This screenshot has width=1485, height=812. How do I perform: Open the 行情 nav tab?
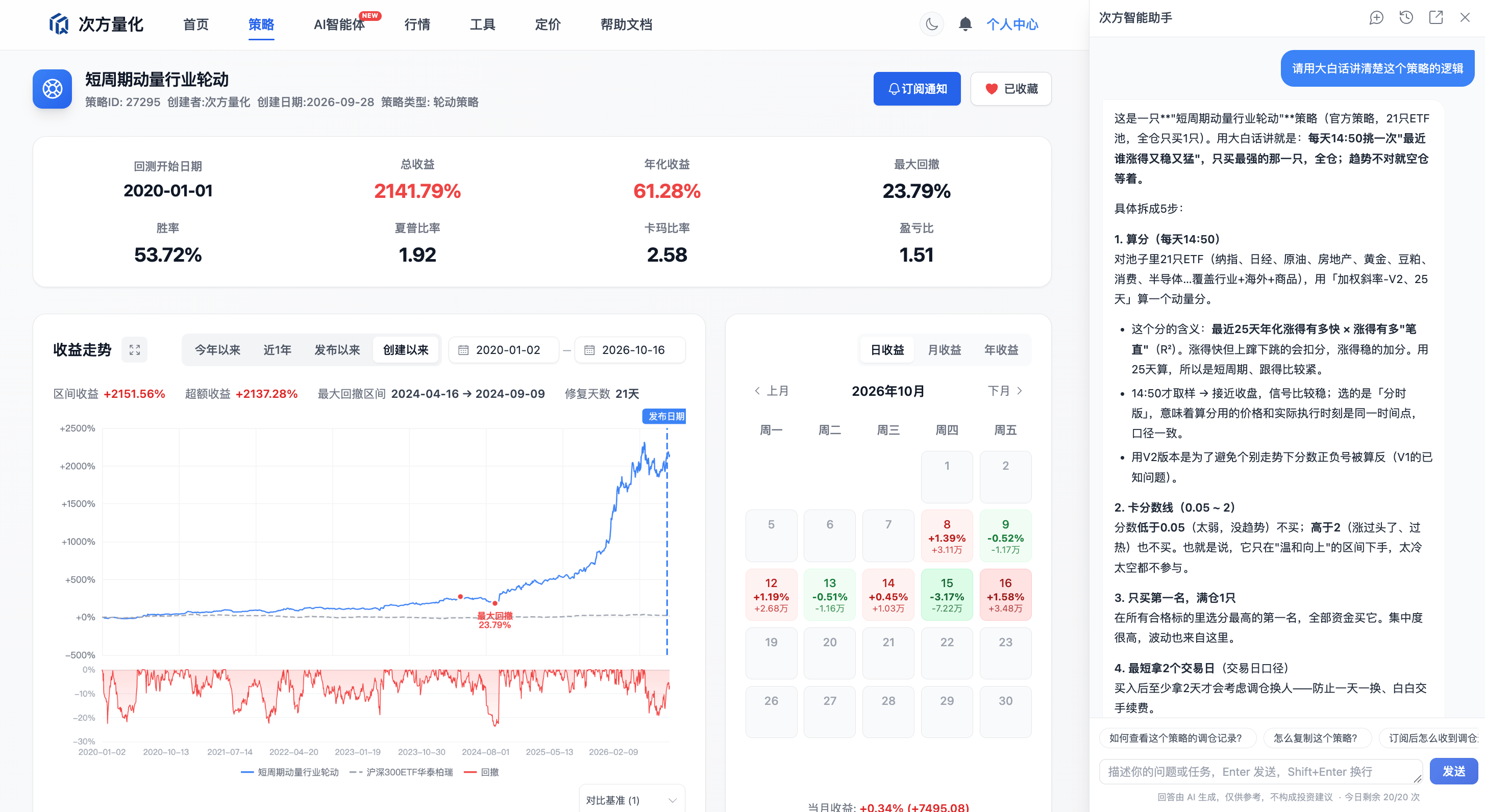[417, 24]
